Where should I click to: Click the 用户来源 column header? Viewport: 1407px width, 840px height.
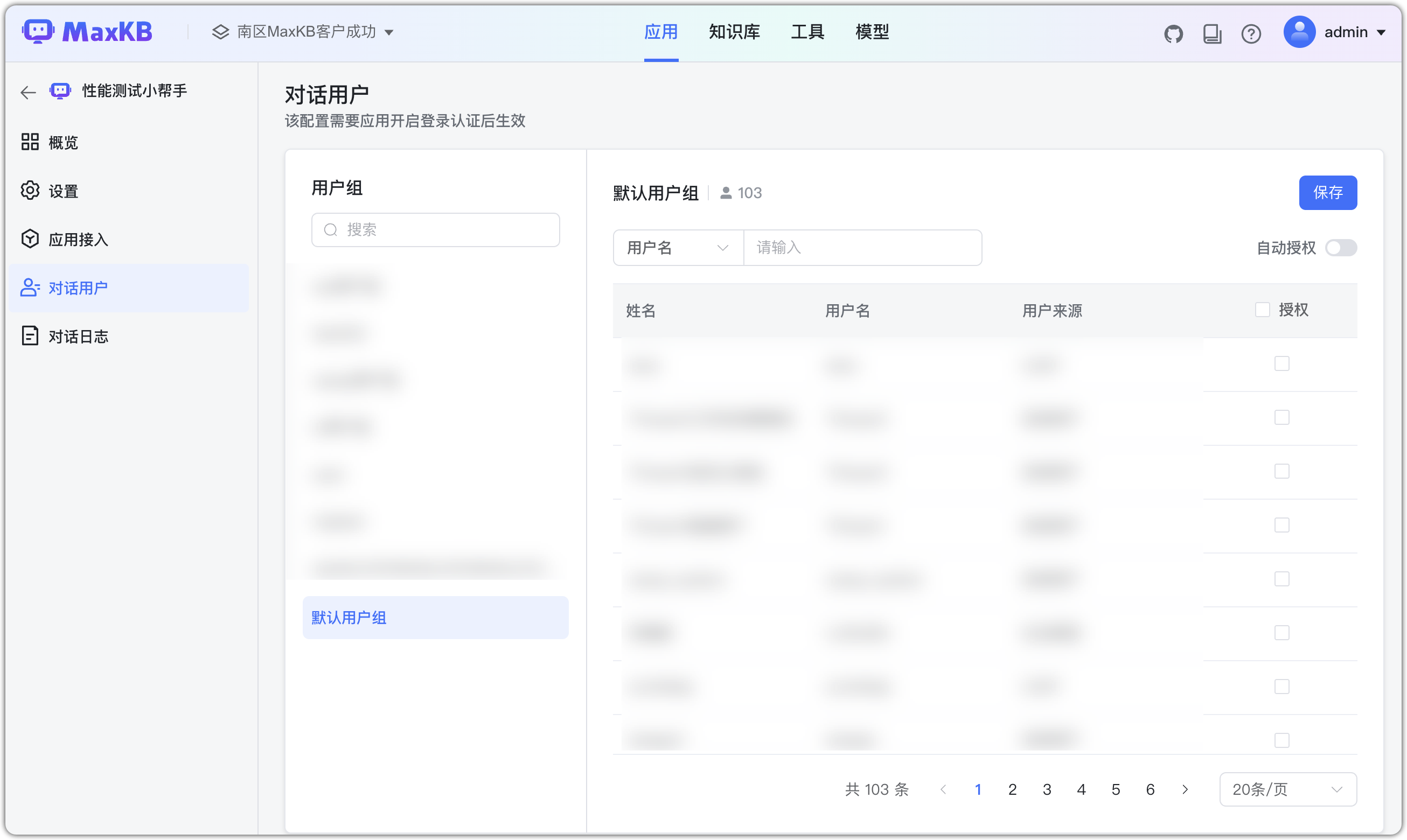click(x=1052, y=310)
